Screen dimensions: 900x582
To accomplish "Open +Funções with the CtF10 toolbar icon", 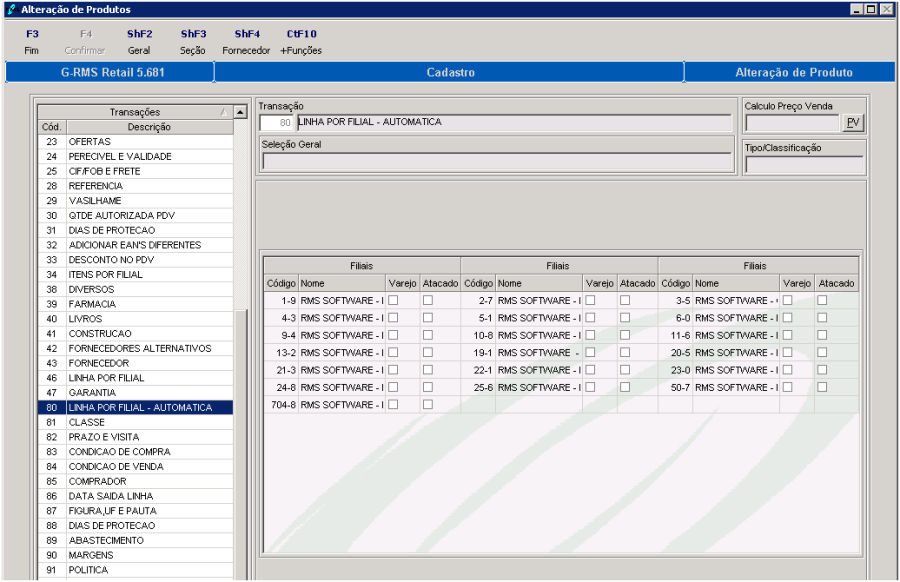I will click(301, 40).
